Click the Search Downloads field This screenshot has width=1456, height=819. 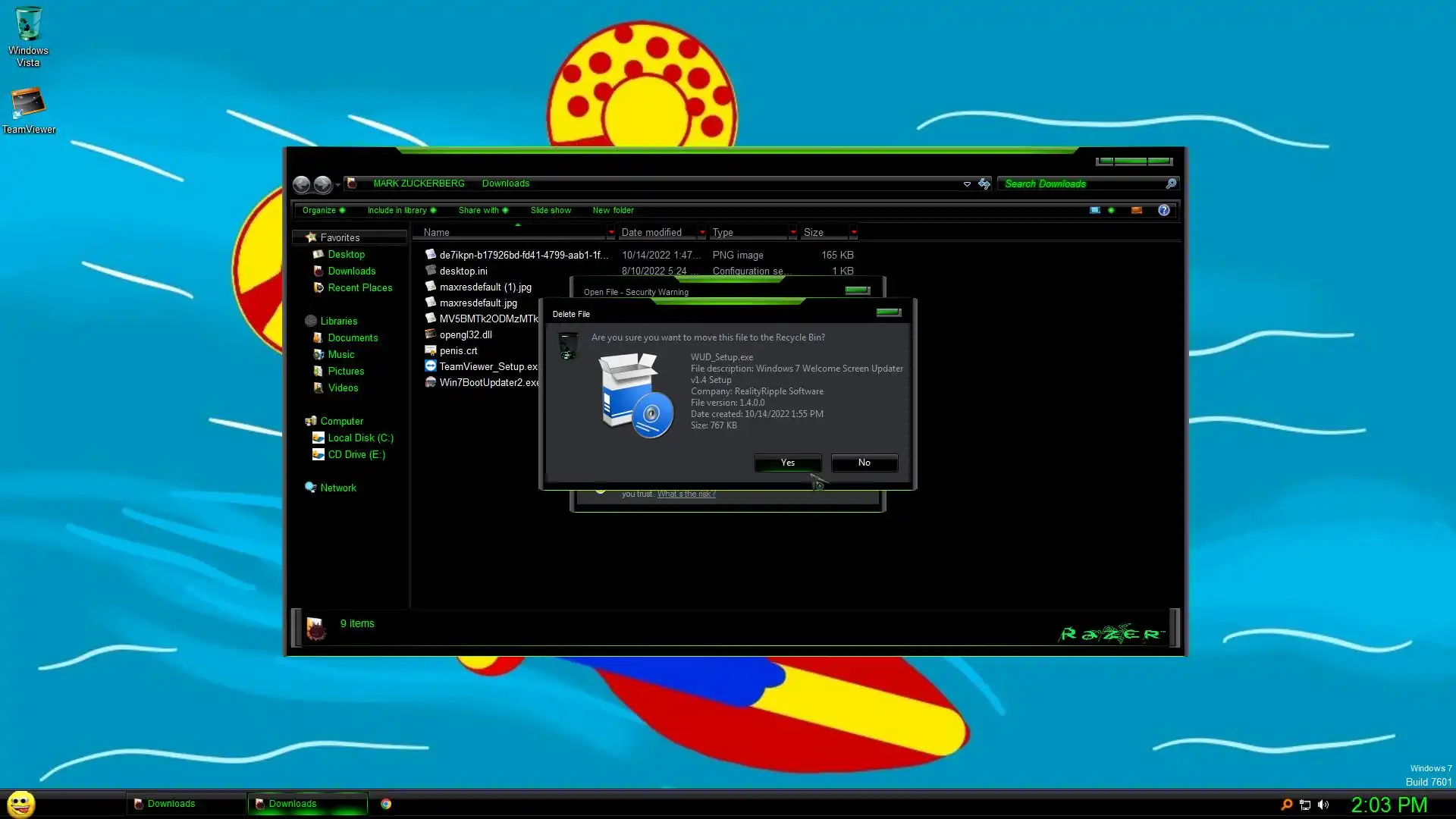[x=1081, y=184]
